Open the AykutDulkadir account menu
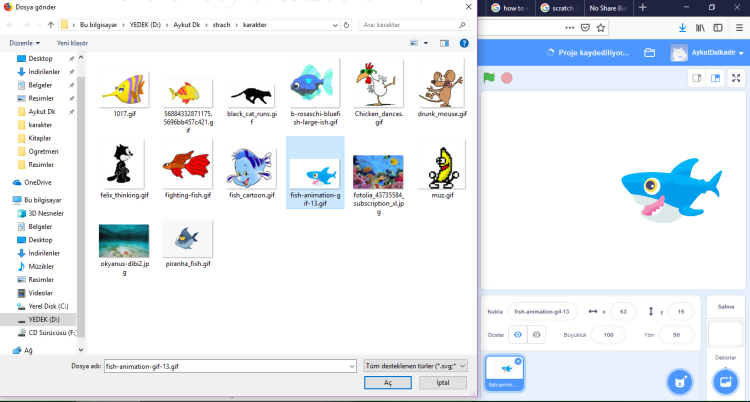 [707, 53]
